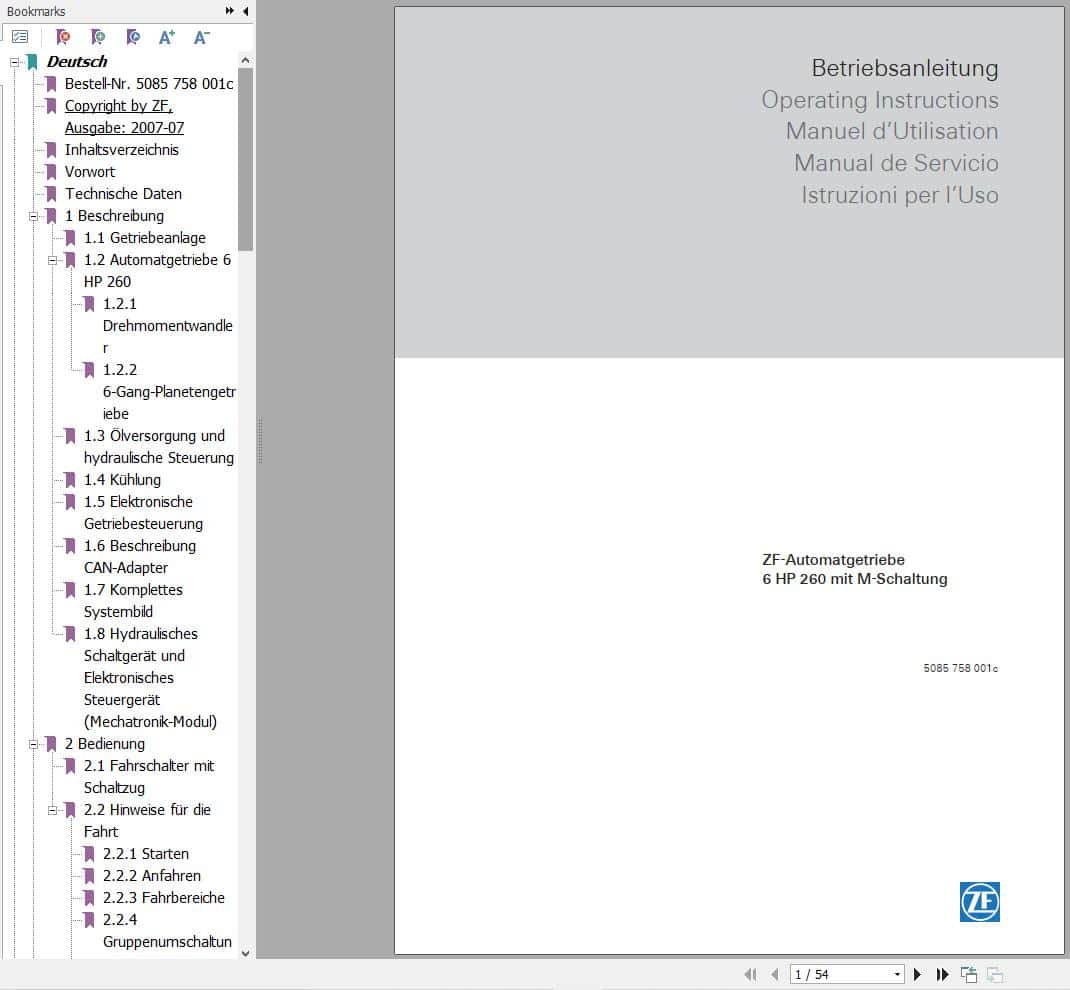Image resolution: width=1070 pixels, height=990 pixels.
Task: Go to the next page
Action: coord(917,974)
